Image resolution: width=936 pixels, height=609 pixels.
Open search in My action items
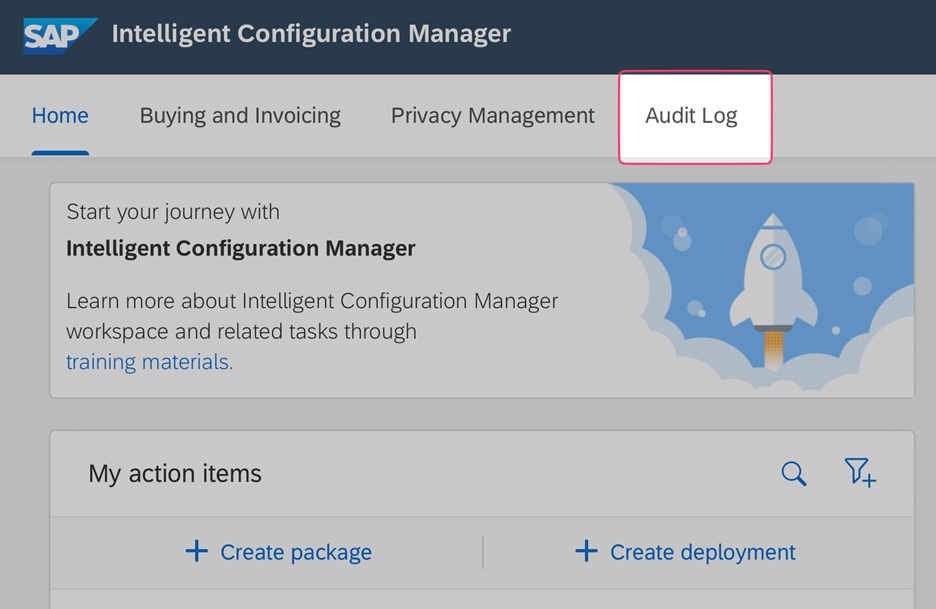(794, 473)
